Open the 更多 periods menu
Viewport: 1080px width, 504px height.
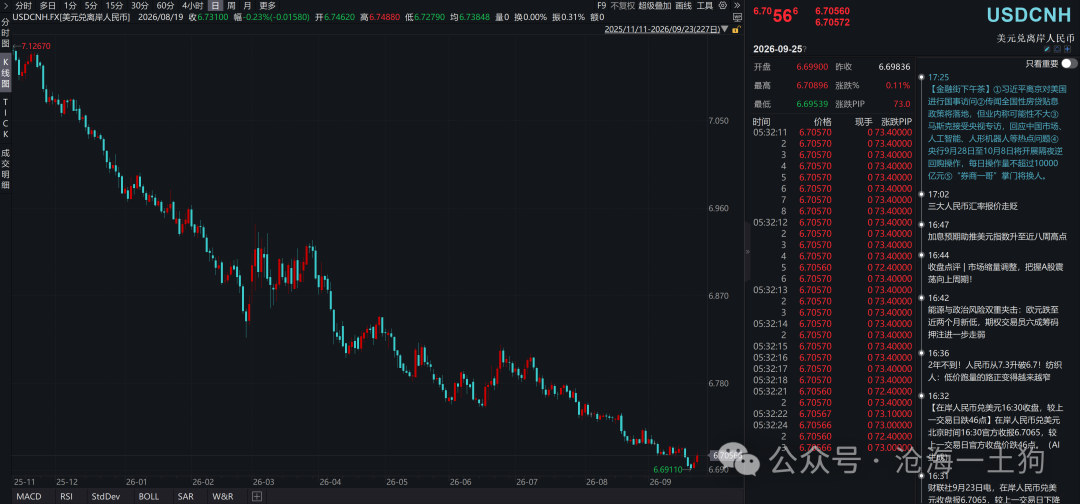coord(268,5)
